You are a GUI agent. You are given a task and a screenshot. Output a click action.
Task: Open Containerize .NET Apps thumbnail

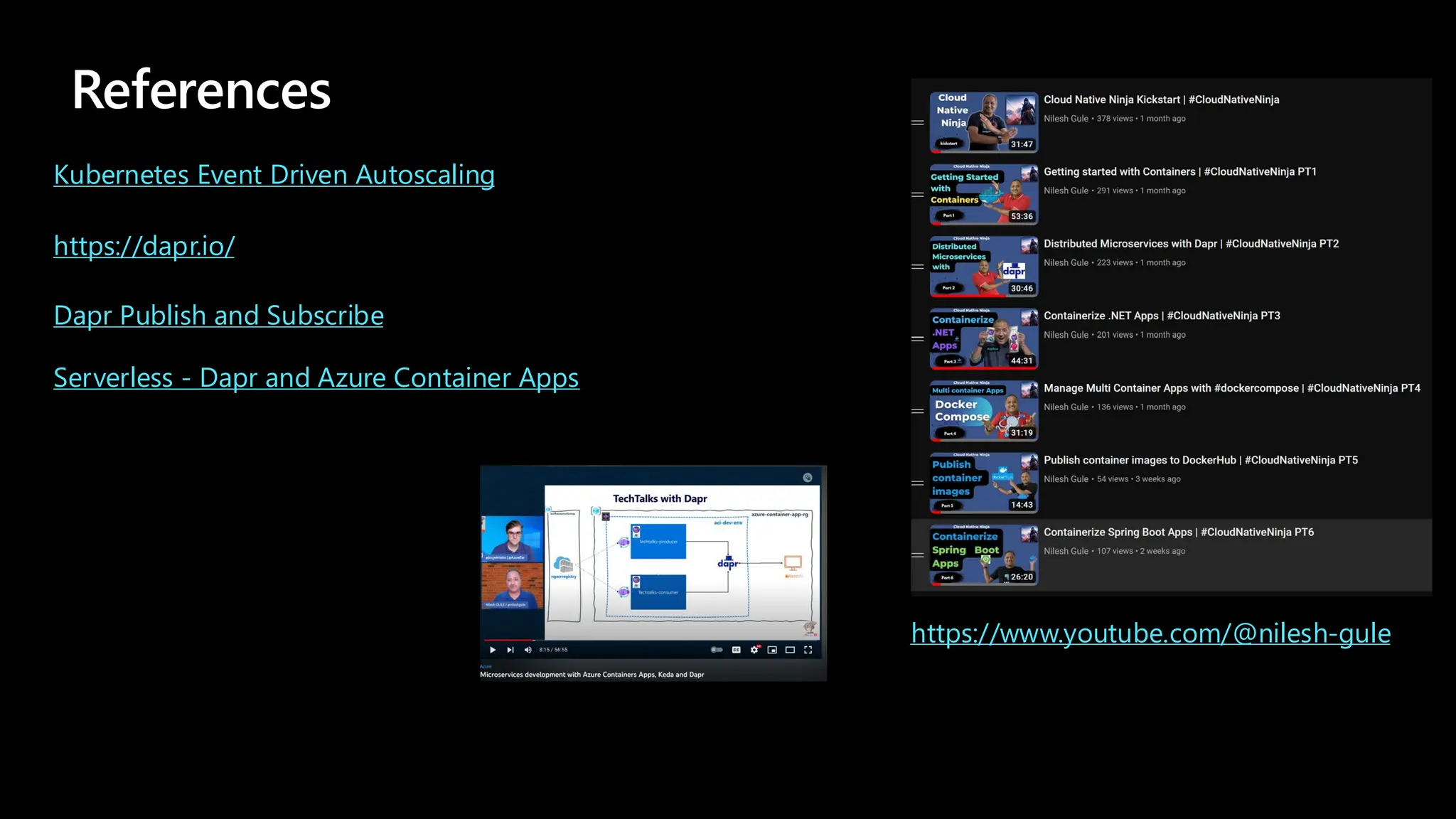[x=984, y=338]
